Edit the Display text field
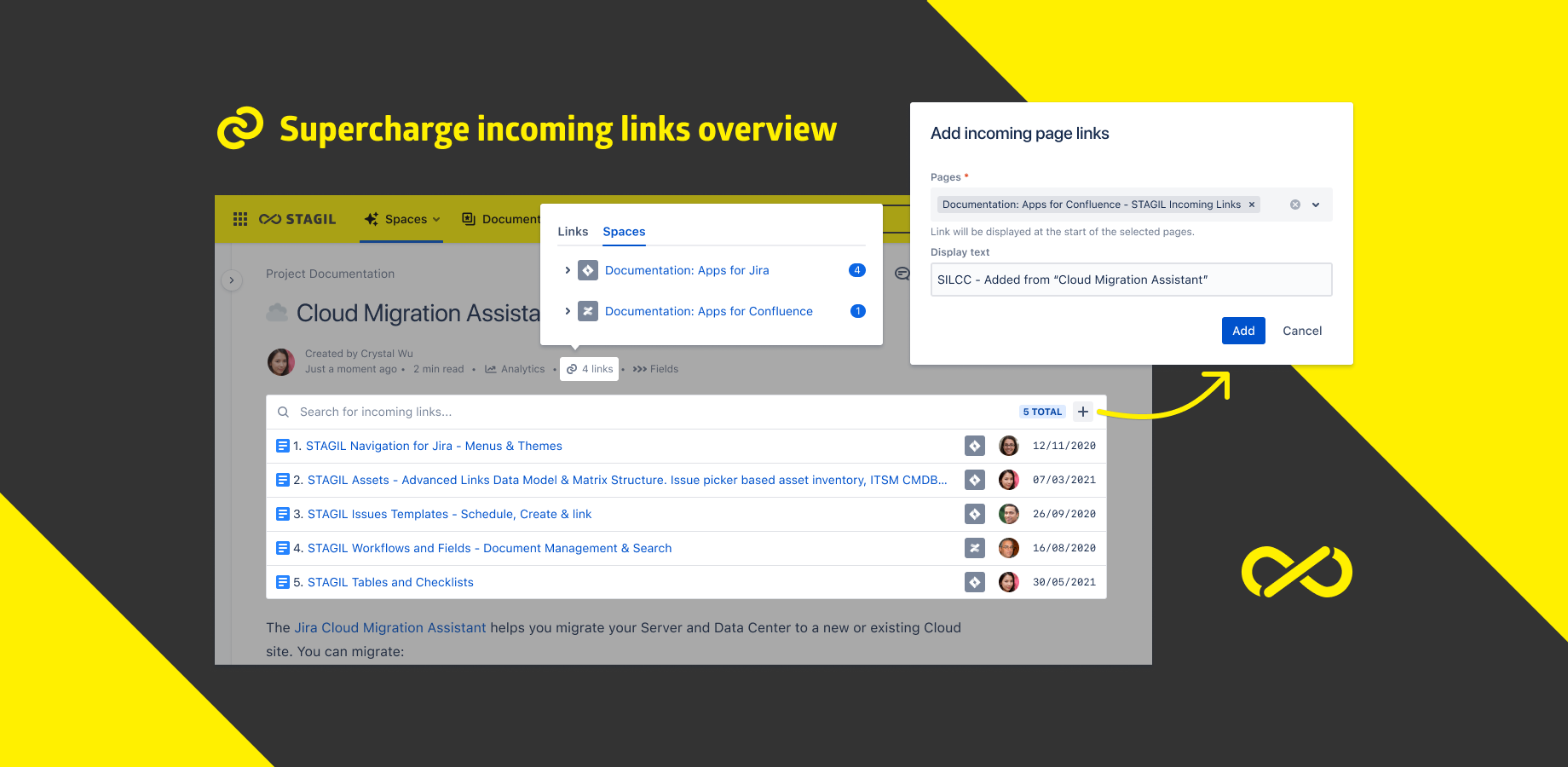 [x=1132, y=280]
